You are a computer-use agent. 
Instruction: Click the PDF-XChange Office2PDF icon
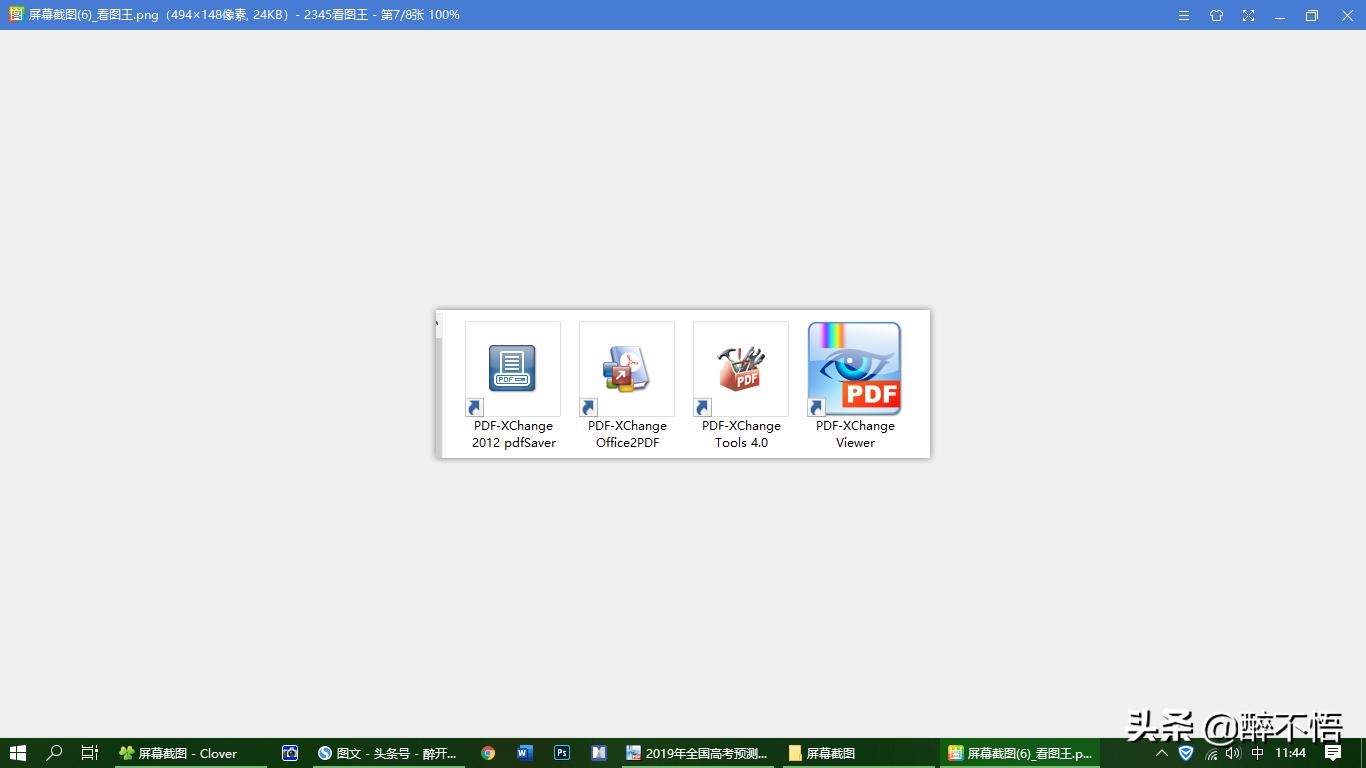tap(627, 368)
